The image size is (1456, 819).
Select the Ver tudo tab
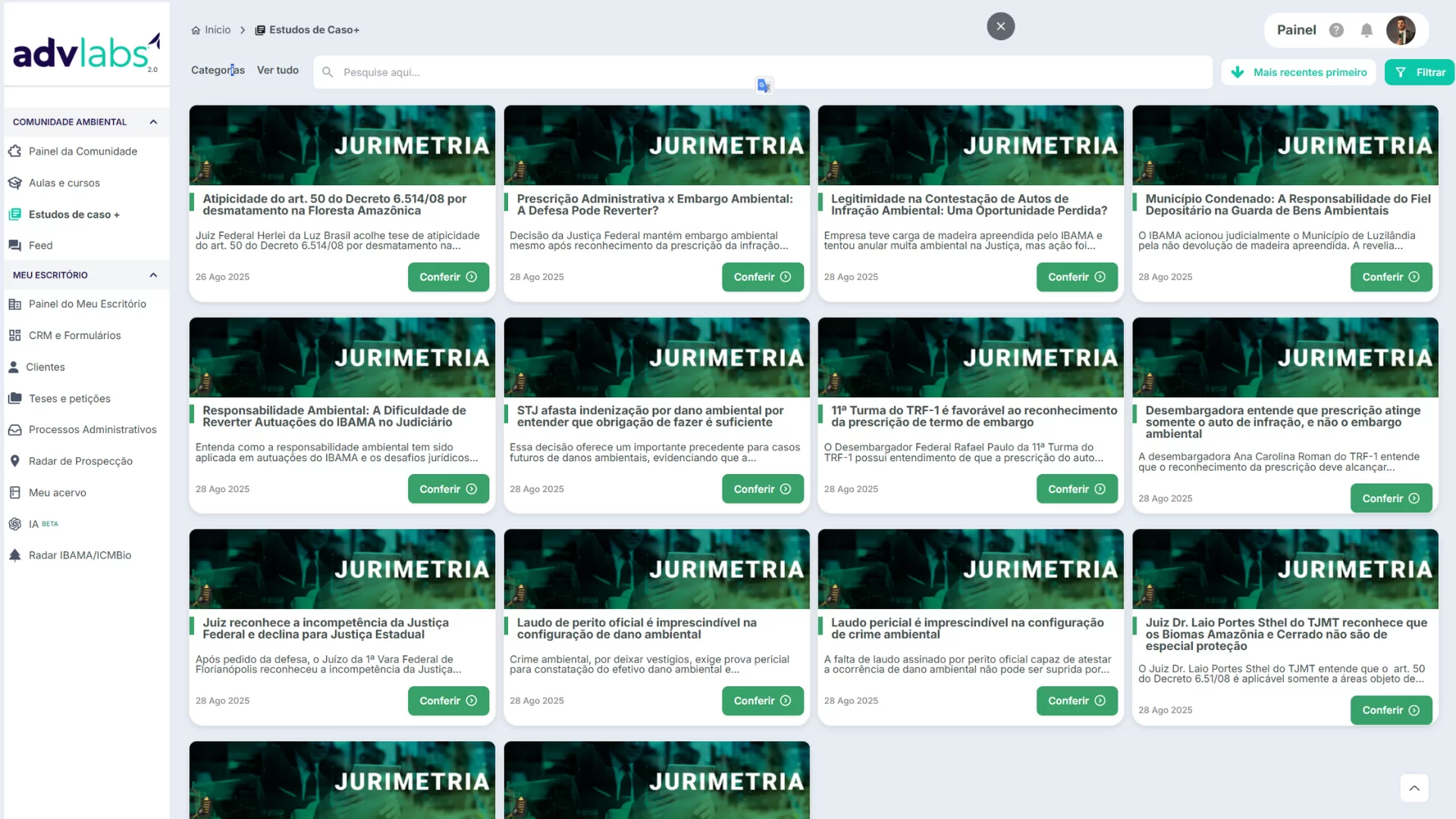[x=278, y=70]
